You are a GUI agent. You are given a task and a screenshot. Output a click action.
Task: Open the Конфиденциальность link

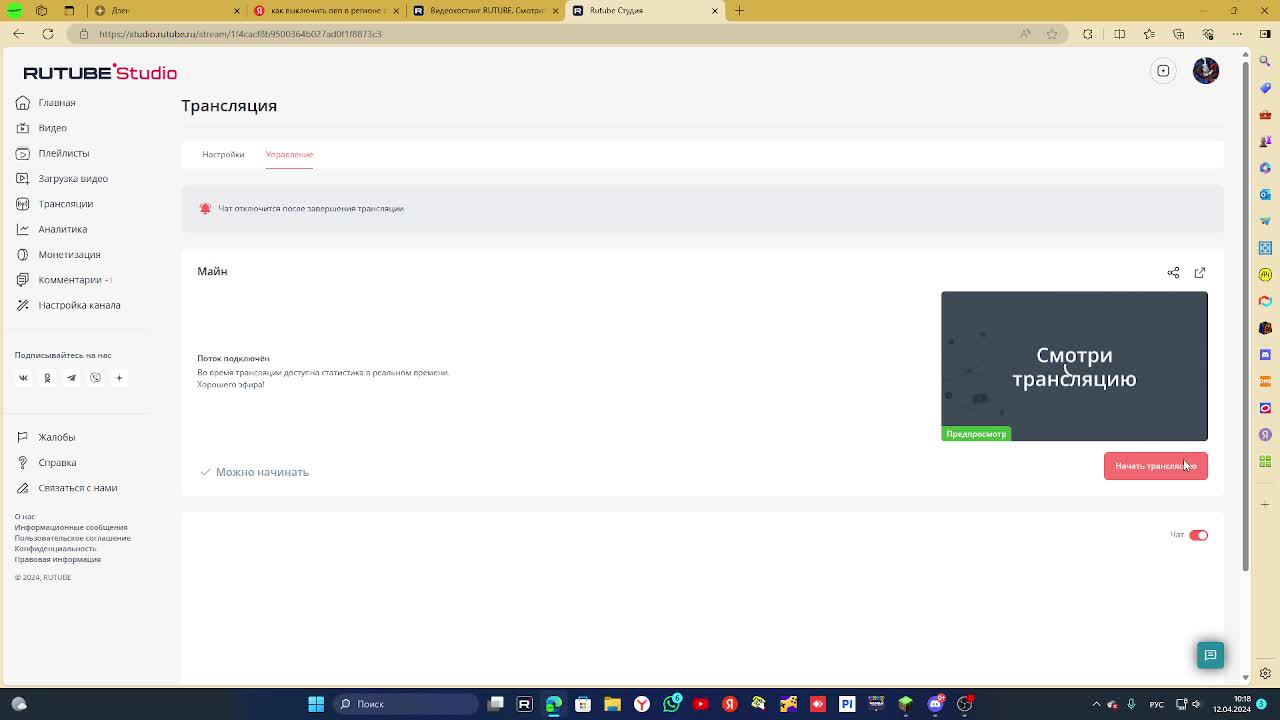click(x=55, y=549)
